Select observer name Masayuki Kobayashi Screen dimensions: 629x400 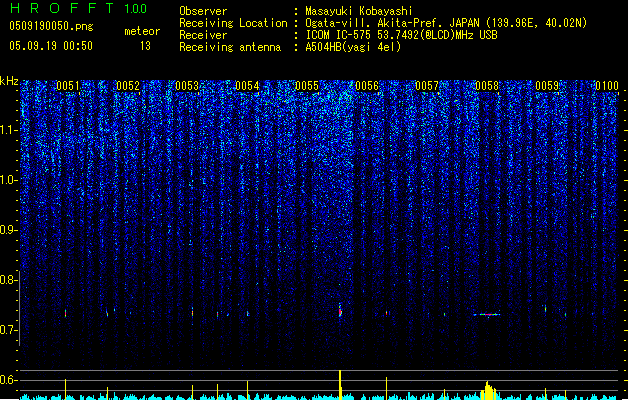(359, 11)
